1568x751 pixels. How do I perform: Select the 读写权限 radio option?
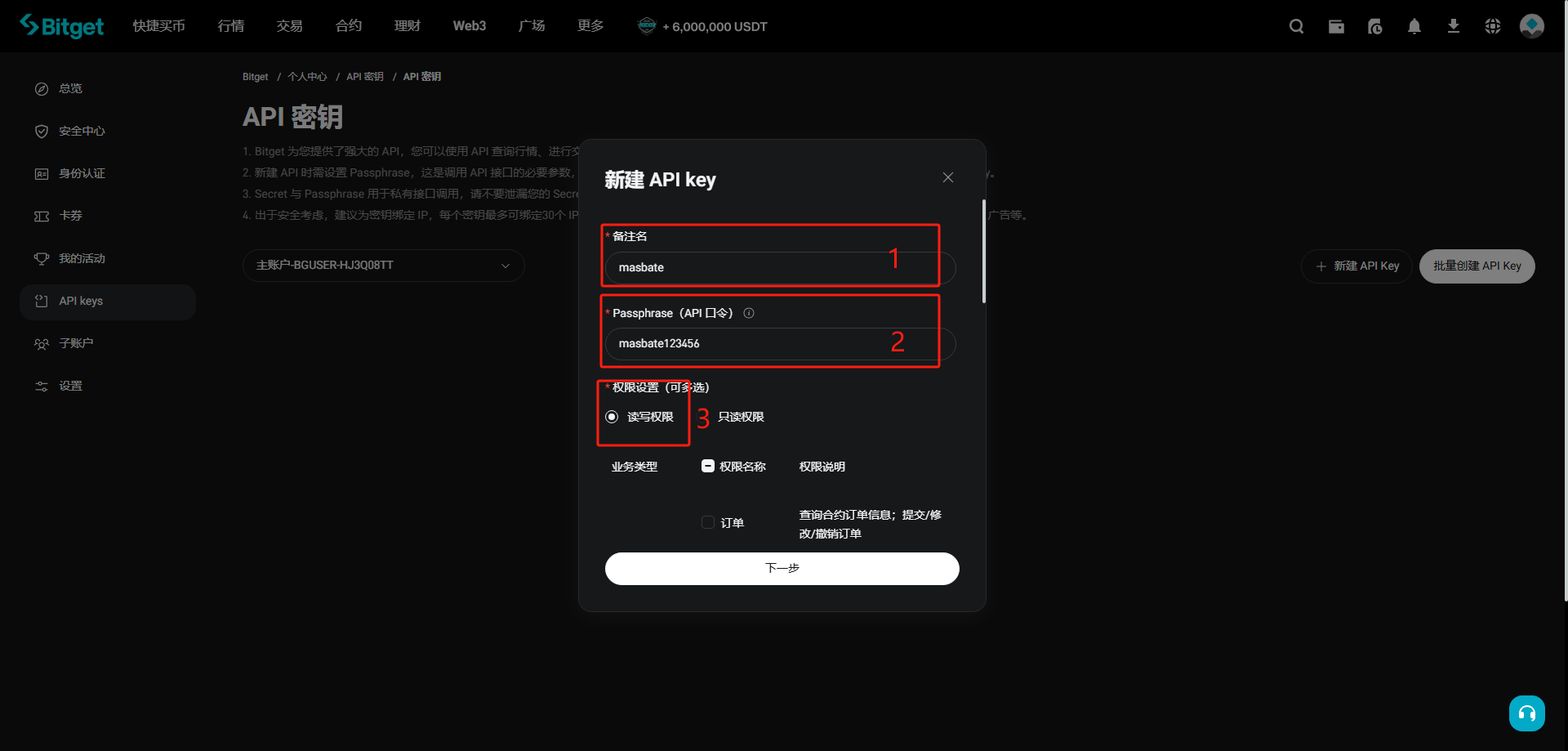[612, 417]
